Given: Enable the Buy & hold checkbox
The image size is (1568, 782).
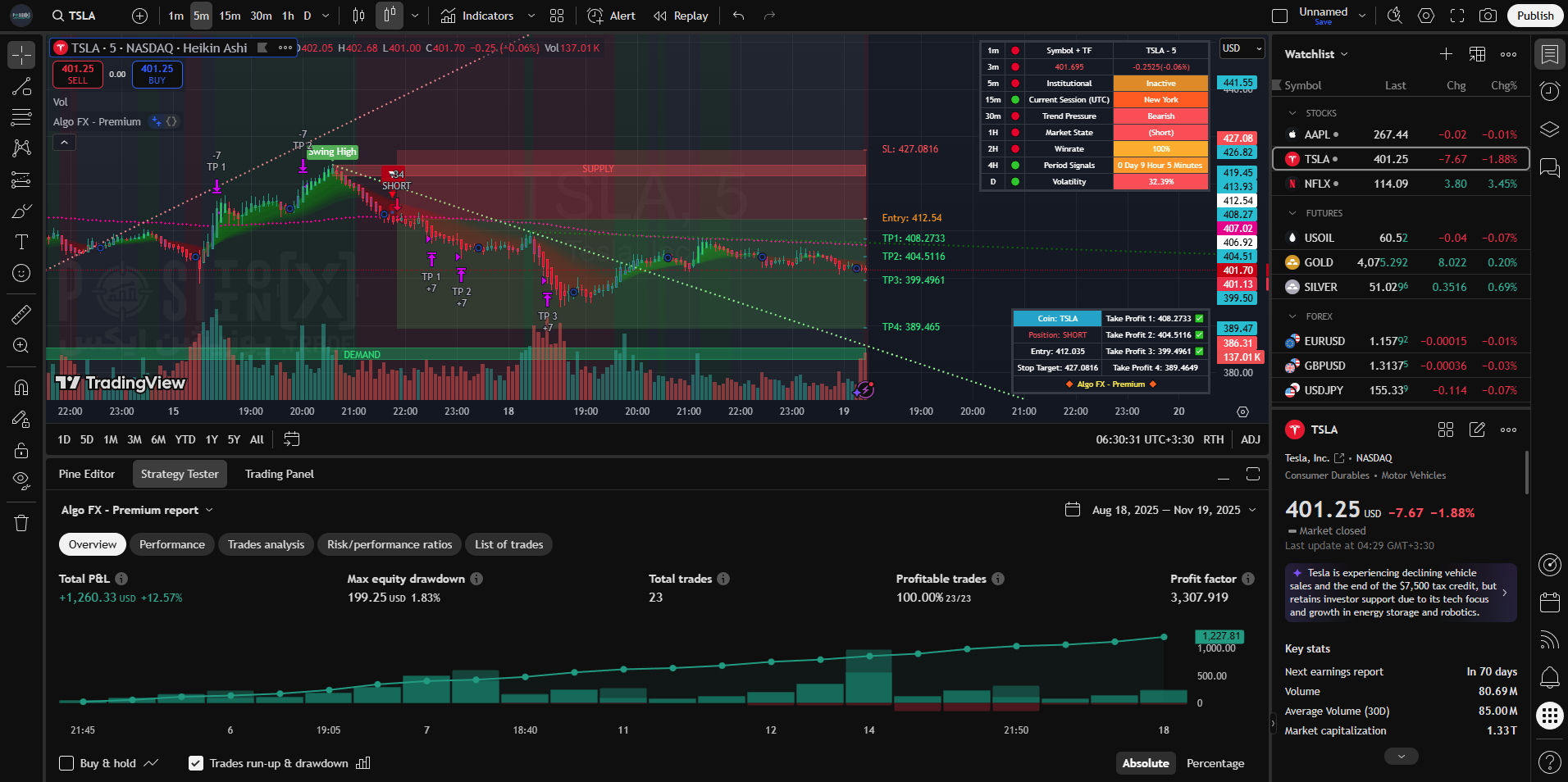Looking at the screenshot, I should [67, 763].
